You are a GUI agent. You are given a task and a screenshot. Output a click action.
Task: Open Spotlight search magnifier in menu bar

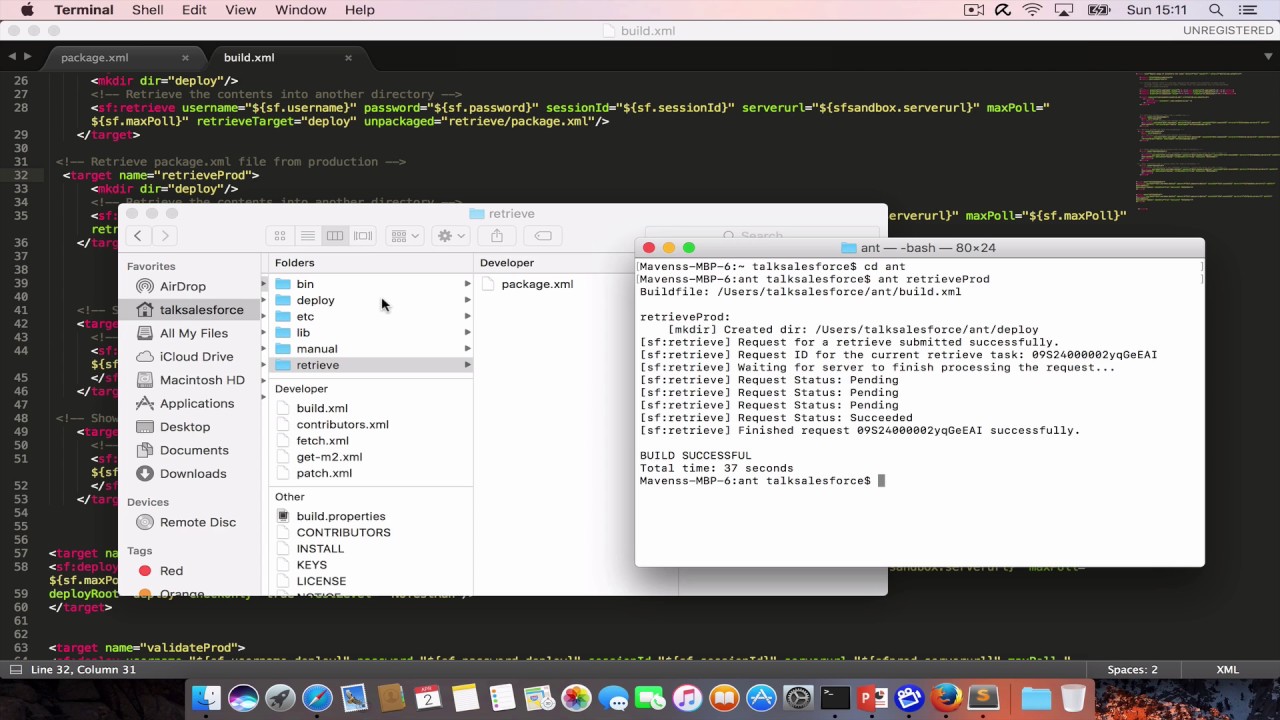click(x=1216, y=10)
